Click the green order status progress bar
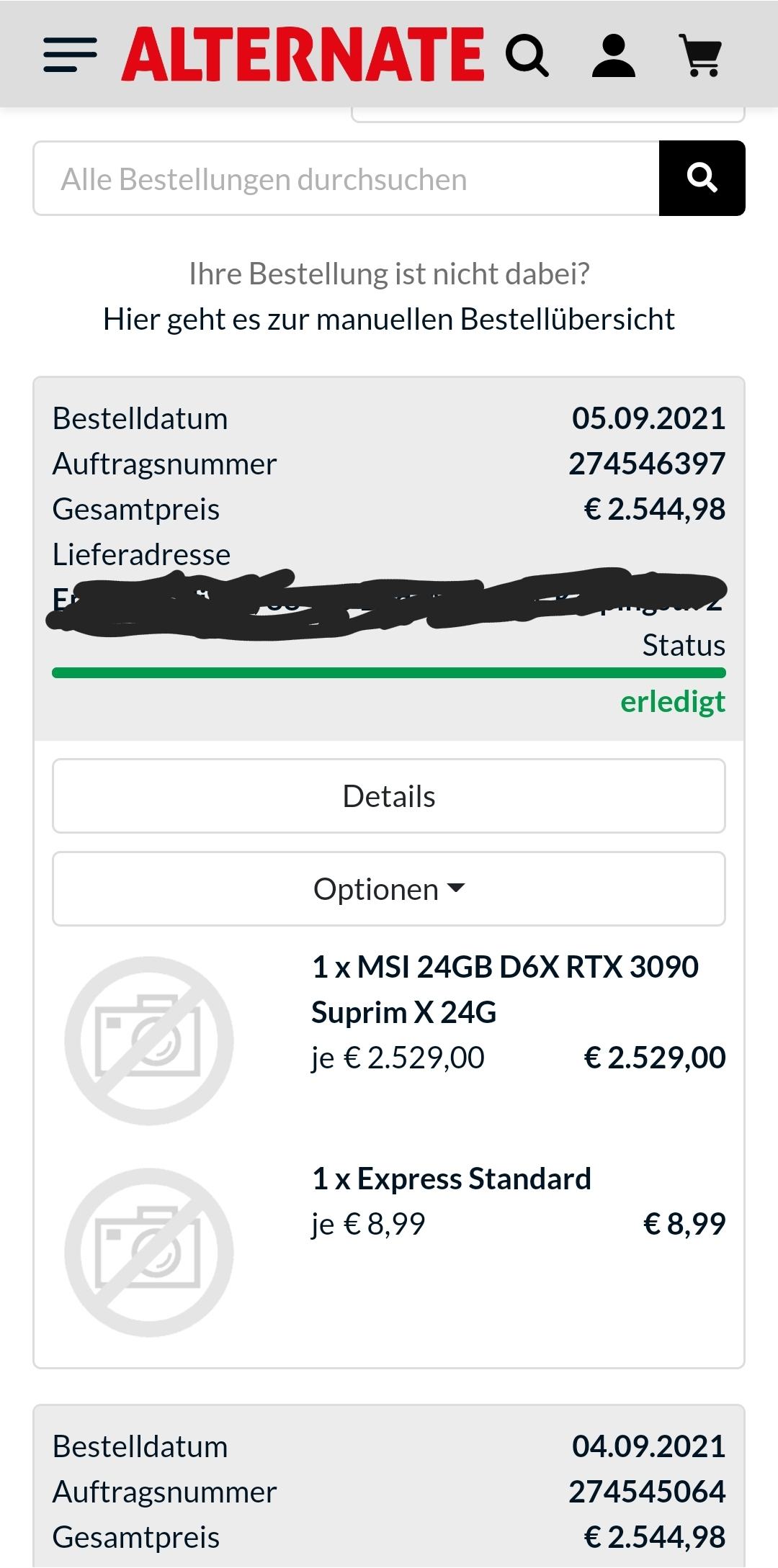This screenshot has width=778, height=1568. pos(389,673)
